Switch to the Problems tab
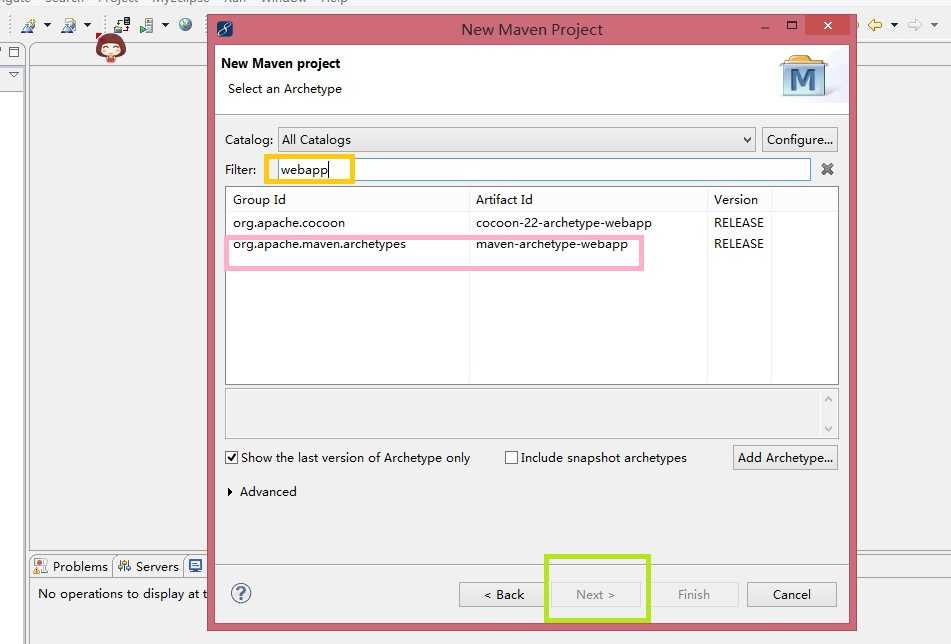951x644 pixels. coord(72,566)
